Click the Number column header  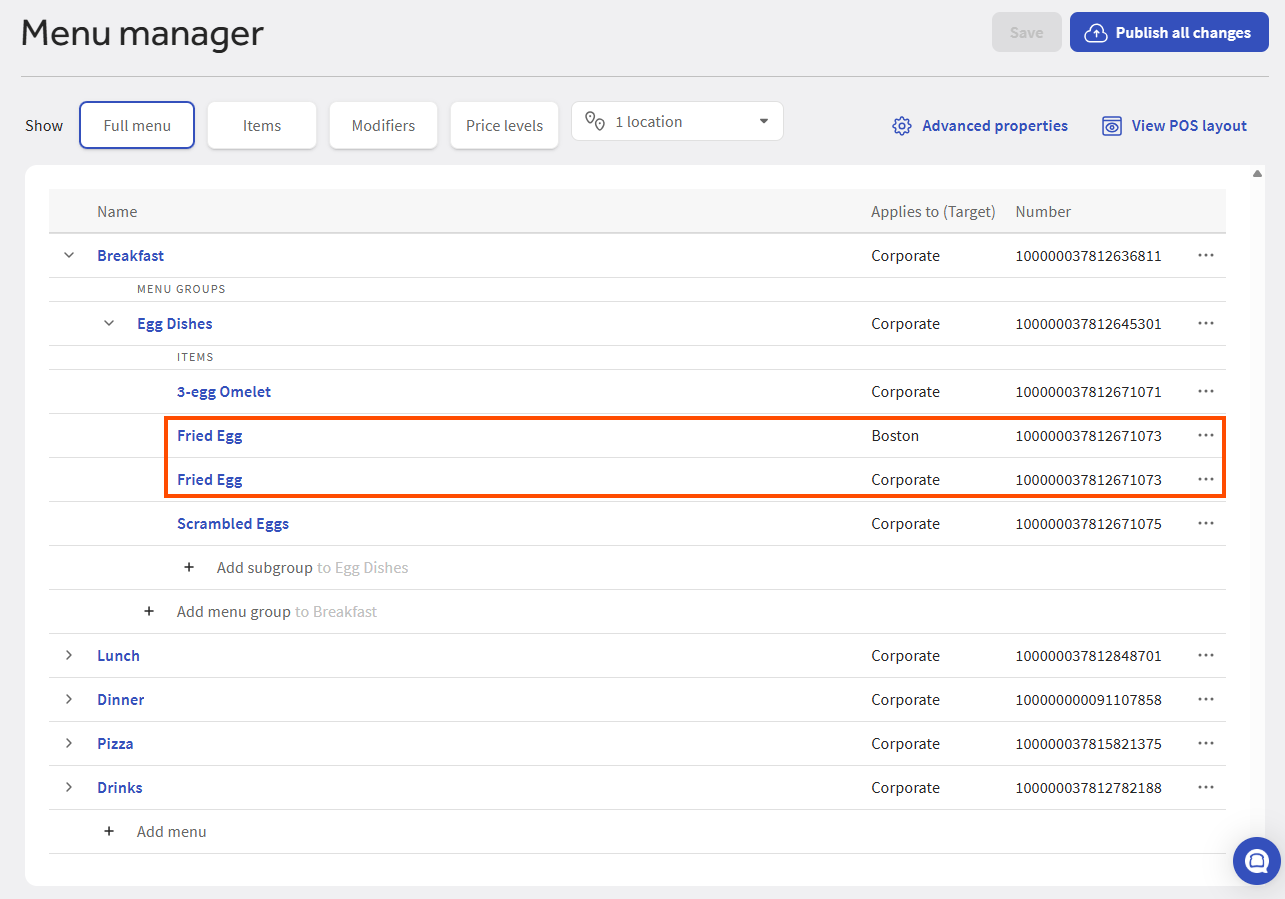(1043, 212)
